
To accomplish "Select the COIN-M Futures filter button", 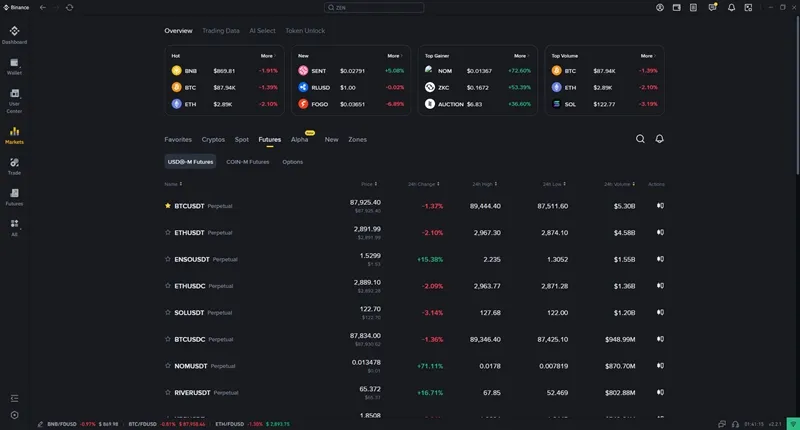I will tap(247, 161).
